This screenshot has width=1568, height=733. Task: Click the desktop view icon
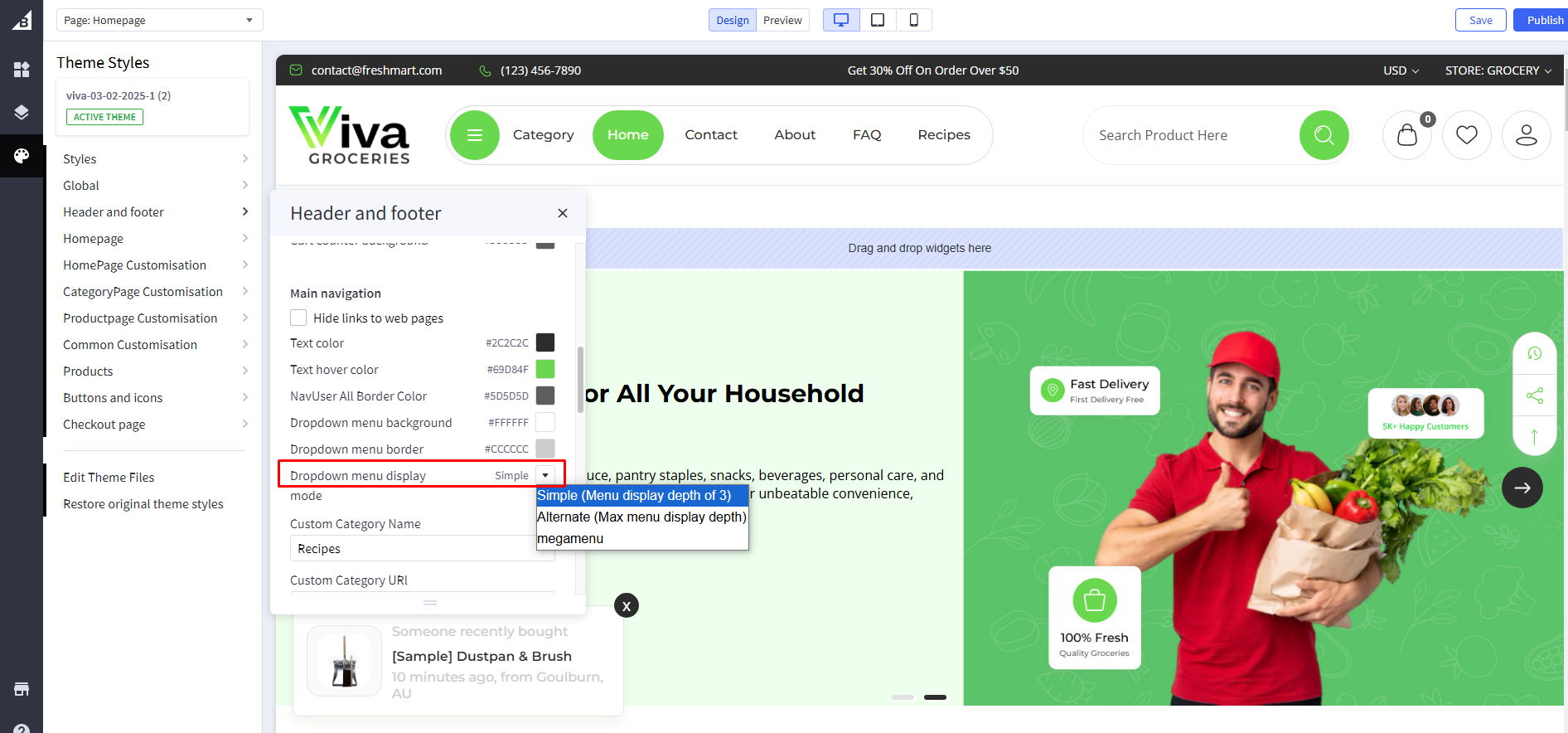[x=840, y=20]
